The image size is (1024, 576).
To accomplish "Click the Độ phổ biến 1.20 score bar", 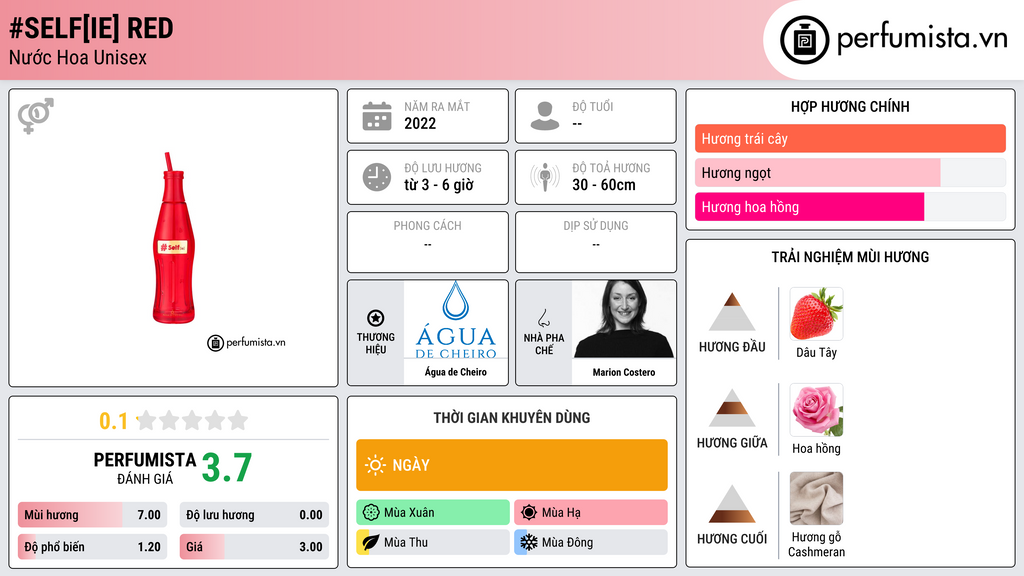I will 93,547.
